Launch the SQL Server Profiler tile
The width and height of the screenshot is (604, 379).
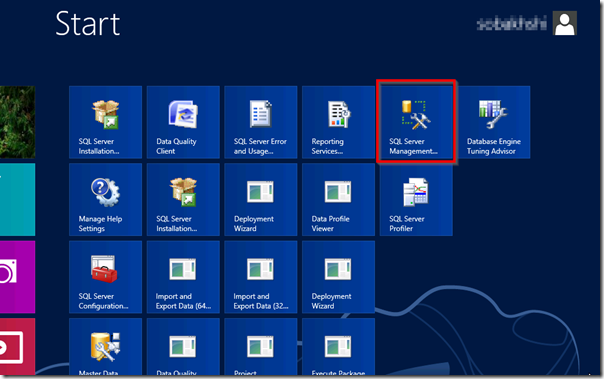click(x=416, y=200)
